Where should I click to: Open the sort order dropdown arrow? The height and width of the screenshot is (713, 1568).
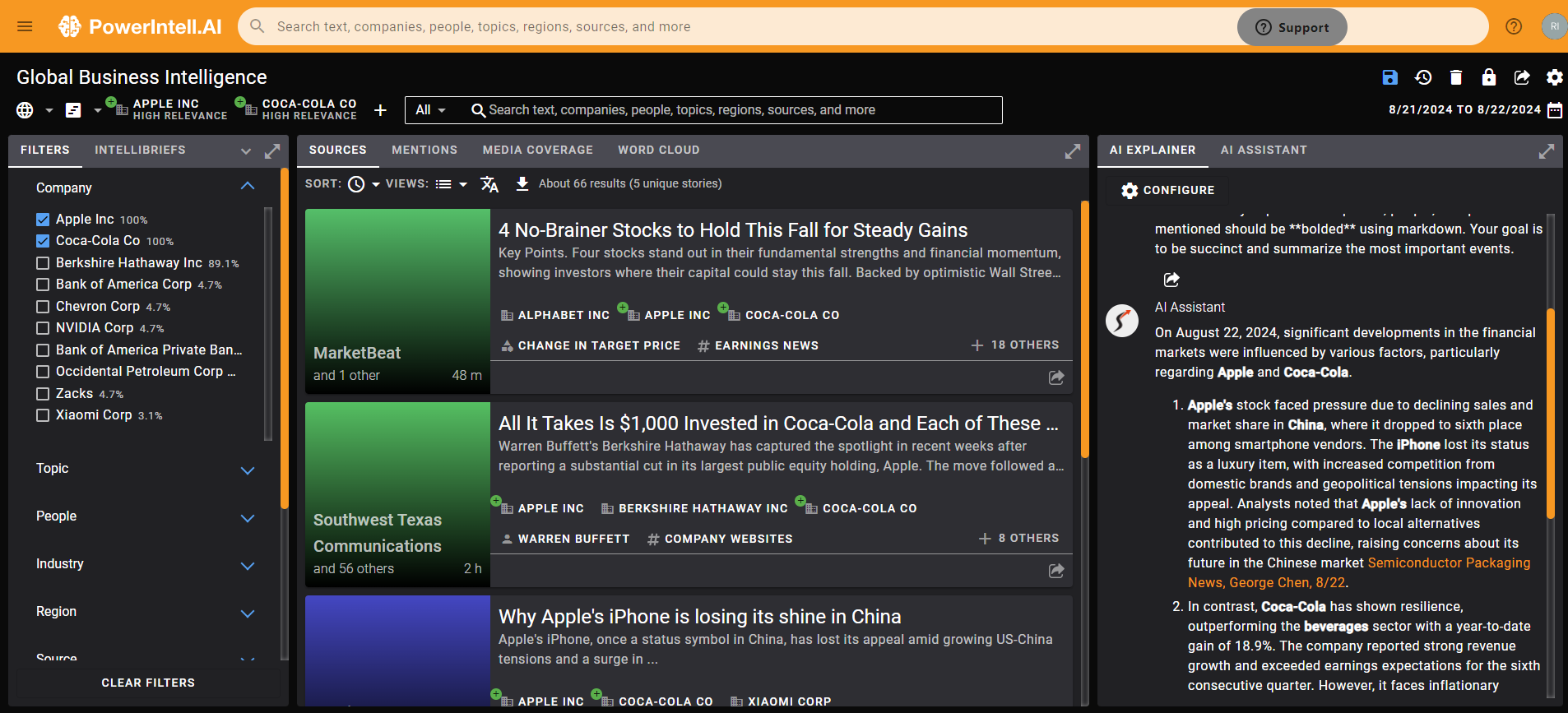pos(376,184)
